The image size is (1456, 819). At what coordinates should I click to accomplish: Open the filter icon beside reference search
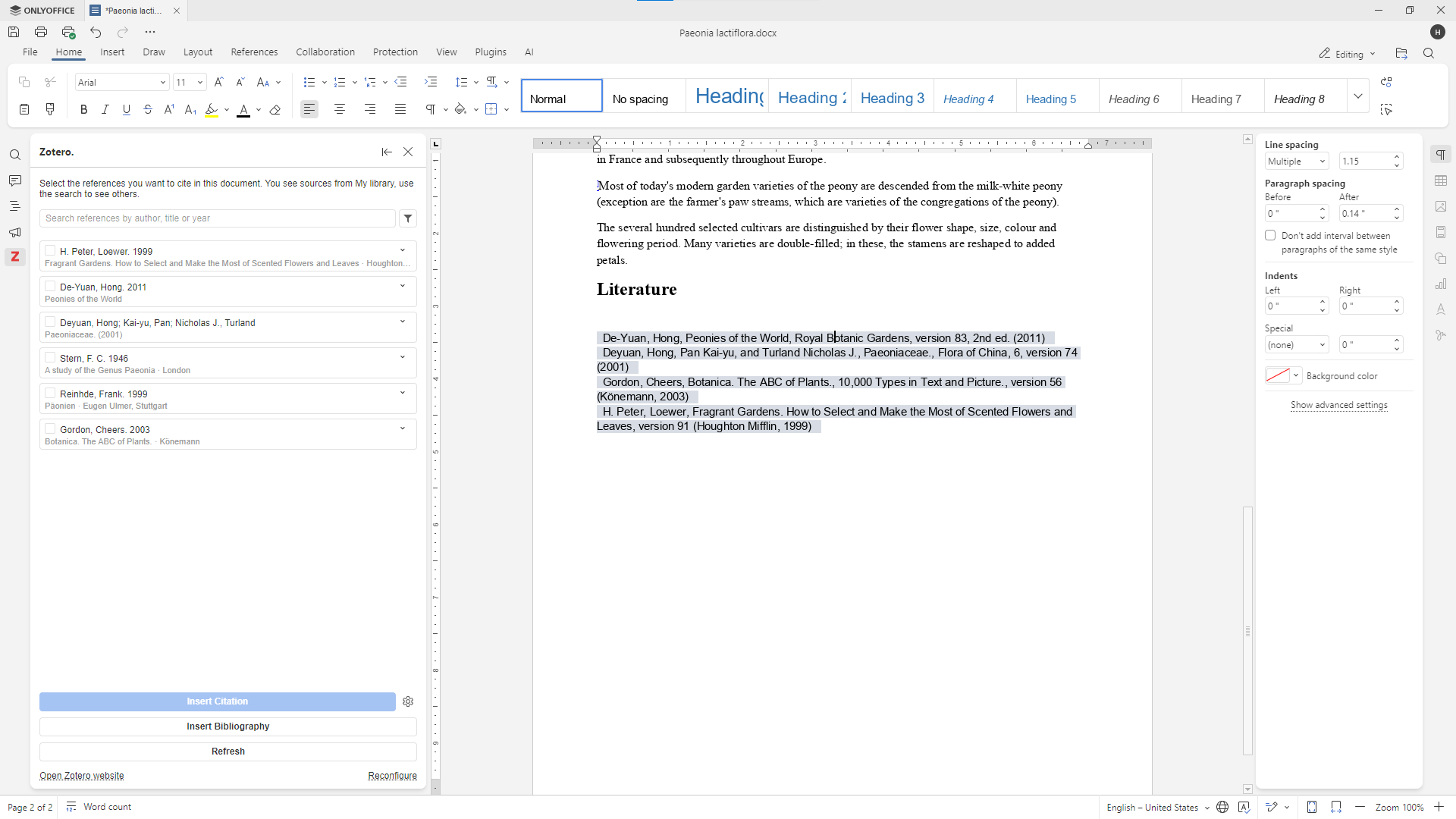coord(408,218)
